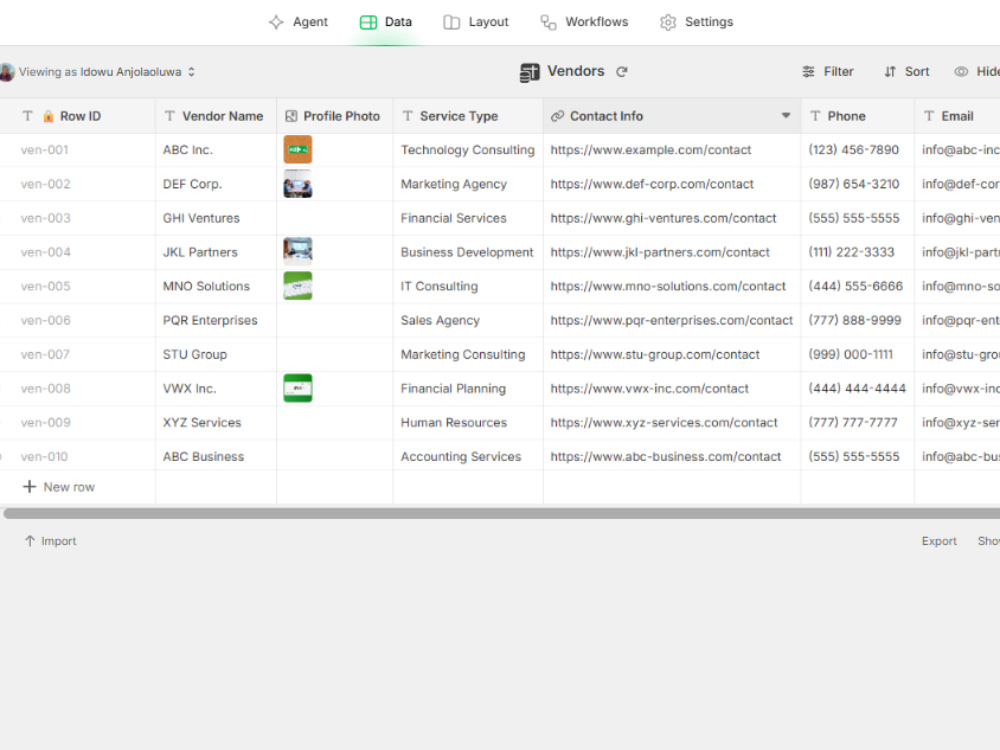Click the user avatar picture

[x=6, y=72]
